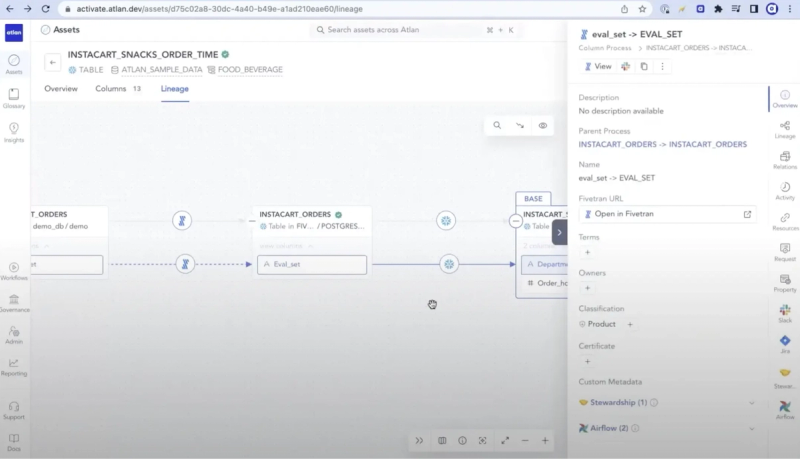
Task: Open Slack tab in right rail
Action: coord(785,313)
